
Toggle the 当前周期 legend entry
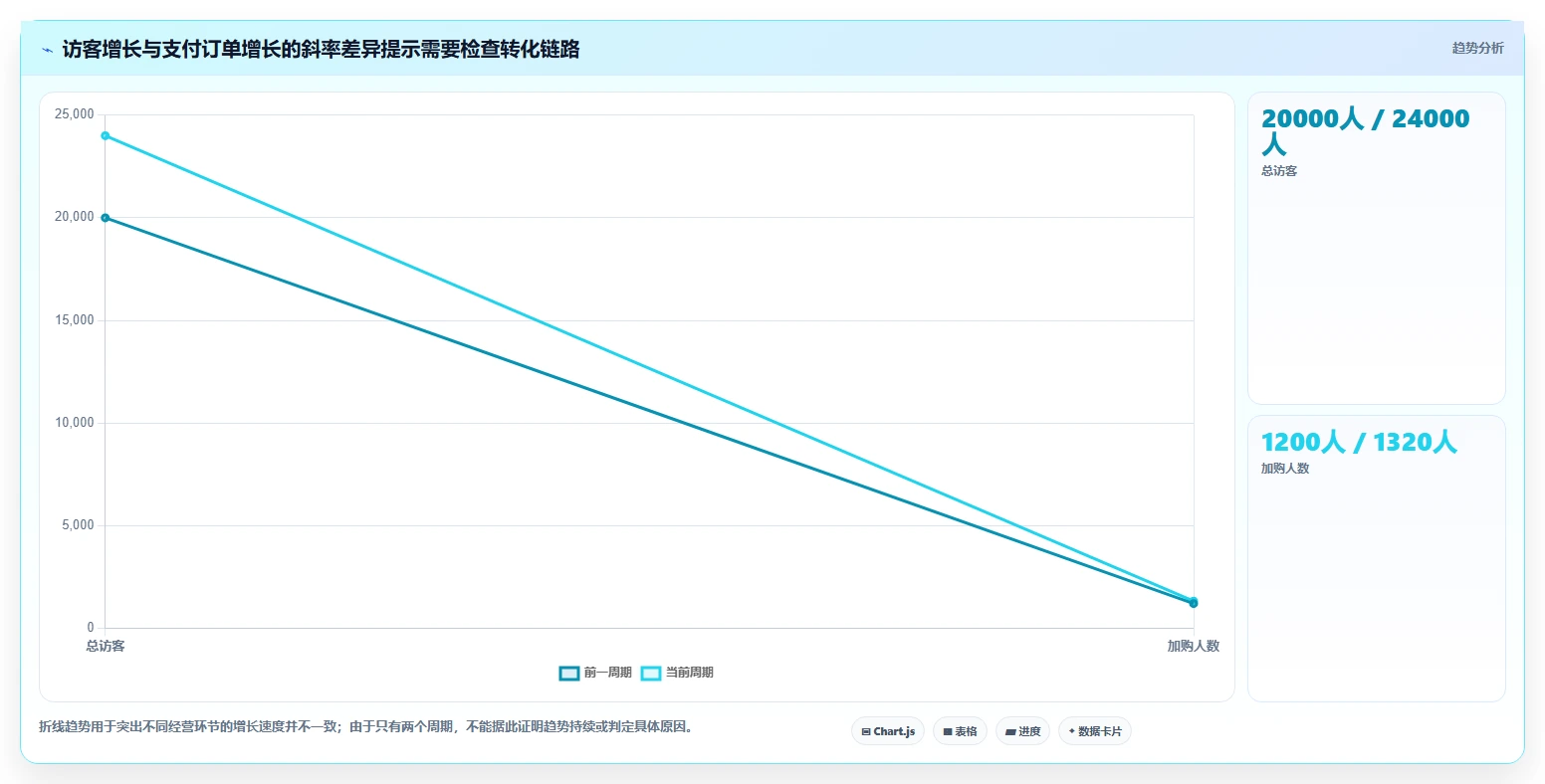pyautogui.click(x=677, y=673)
